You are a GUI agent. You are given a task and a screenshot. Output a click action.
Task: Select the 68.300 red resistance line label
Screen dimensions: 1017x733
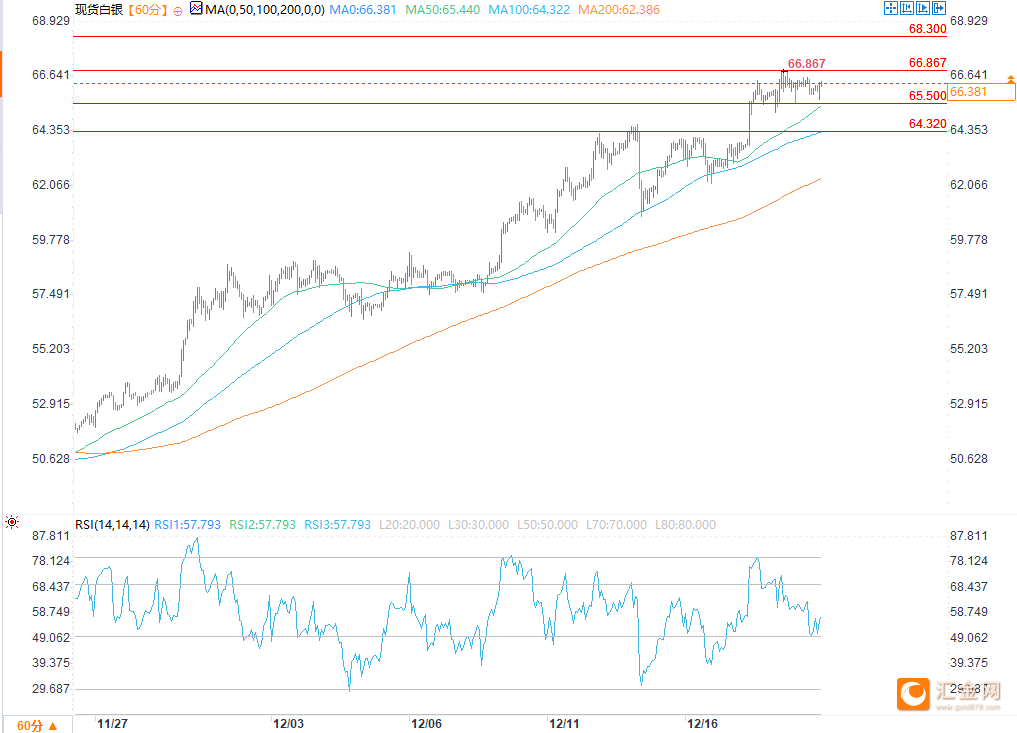coord(927,29)
